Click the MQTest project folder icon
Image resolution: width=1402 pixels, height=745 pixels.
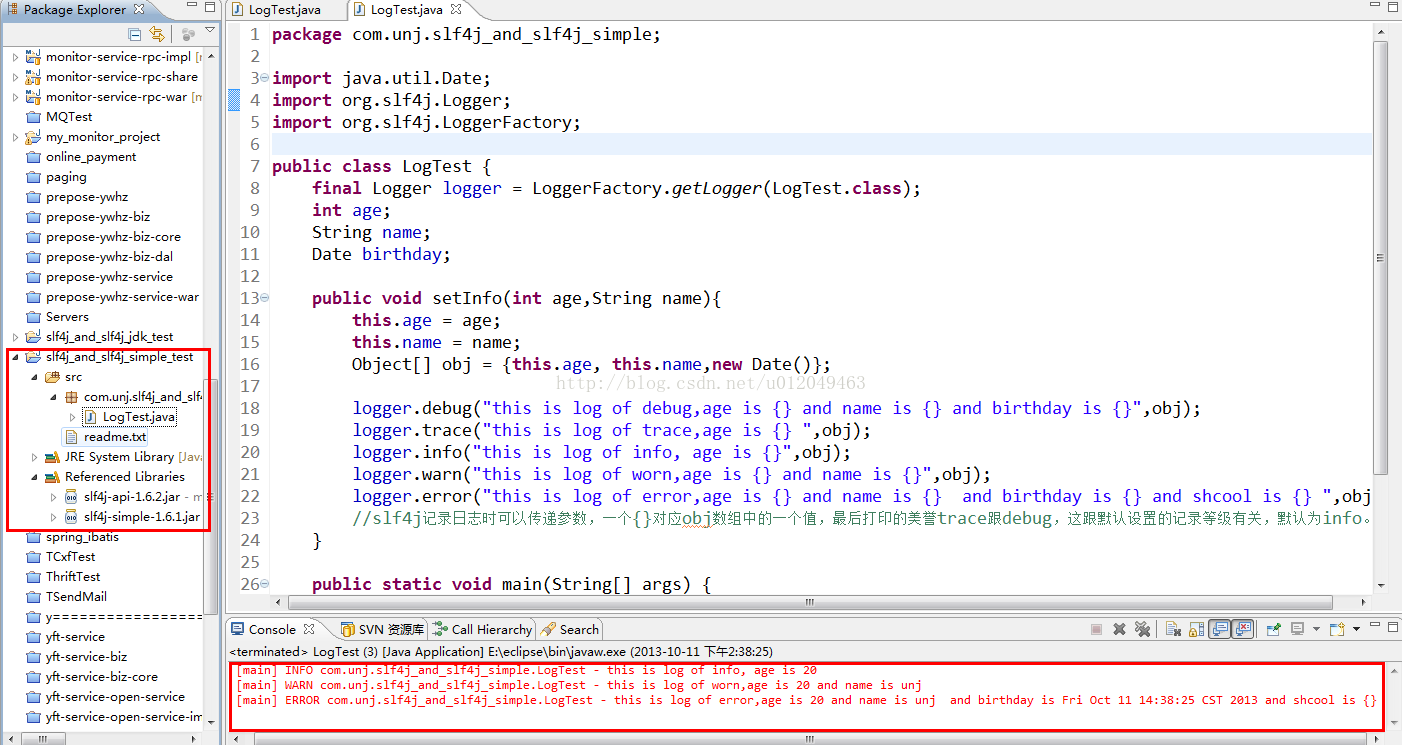point(33,117)
